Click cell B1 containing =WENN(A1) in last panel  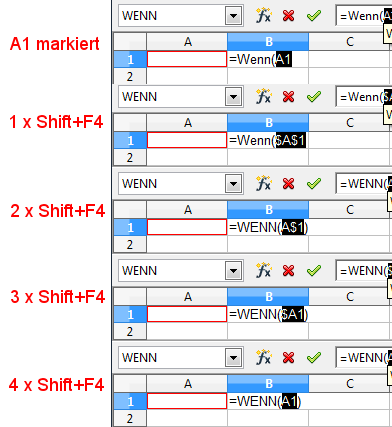point(268,401)
